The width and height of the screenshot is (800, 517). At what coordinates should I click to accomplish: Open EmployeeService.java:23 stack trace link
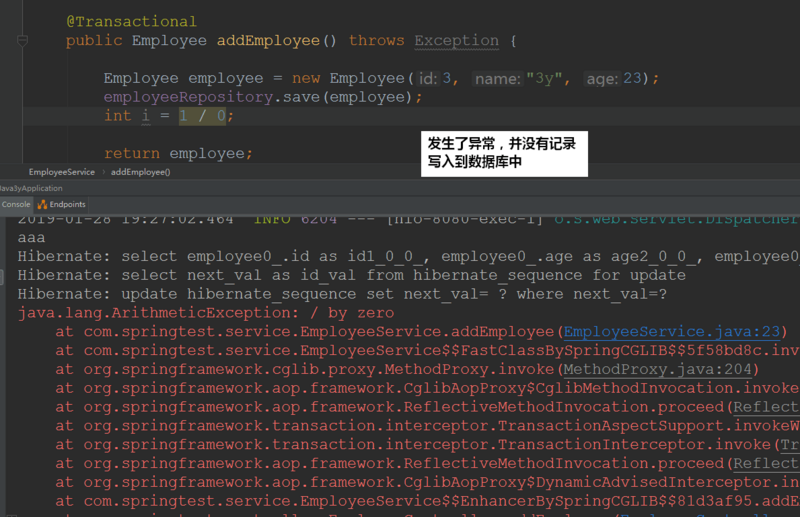pyautogui.click(x=671, y=332)
